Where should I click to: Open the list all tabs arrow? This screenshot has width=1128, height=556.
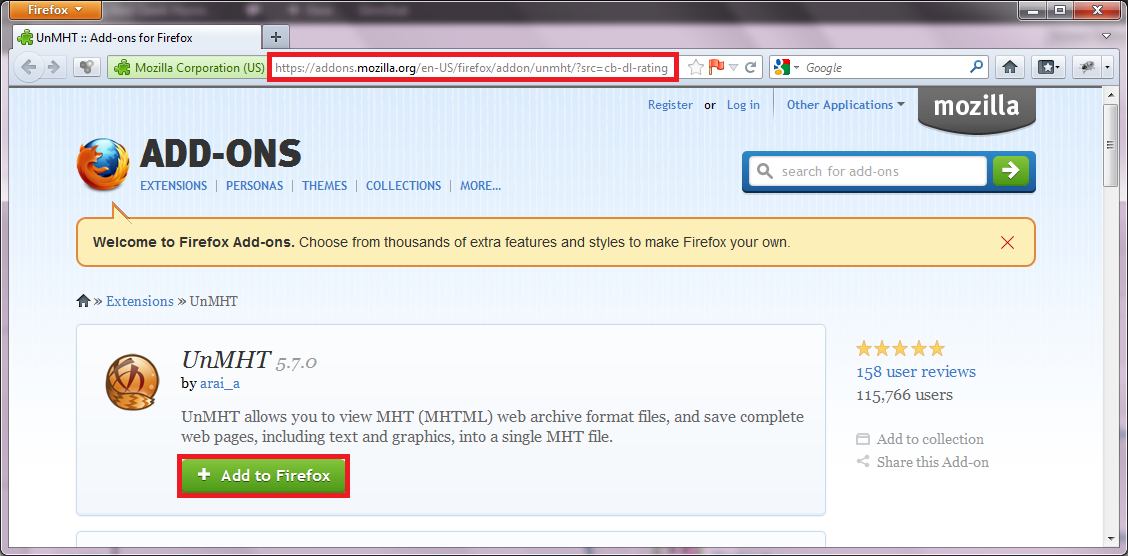(1106, 36)
